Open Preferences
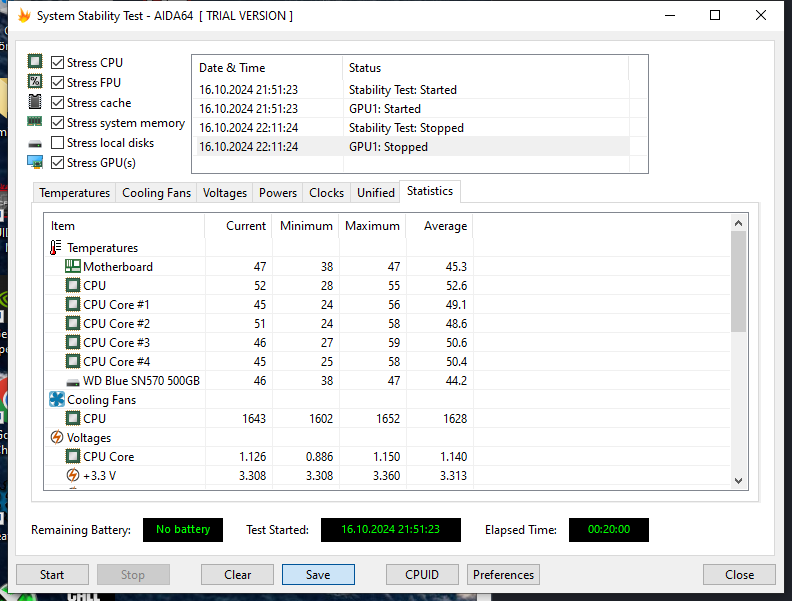The width and height of the screenshot is (792, 601). coord(503,575)
